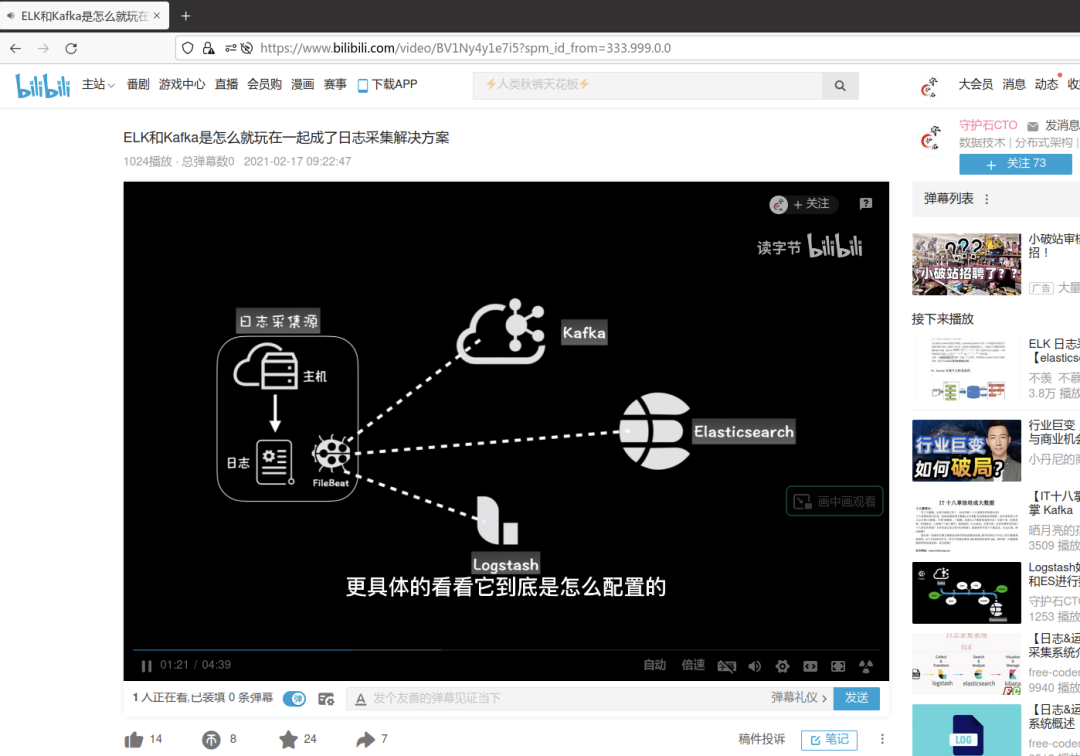The width and height of the screenshot is (1080, 756).
Task: Open video player settings gear
Action: coord(782,666)
